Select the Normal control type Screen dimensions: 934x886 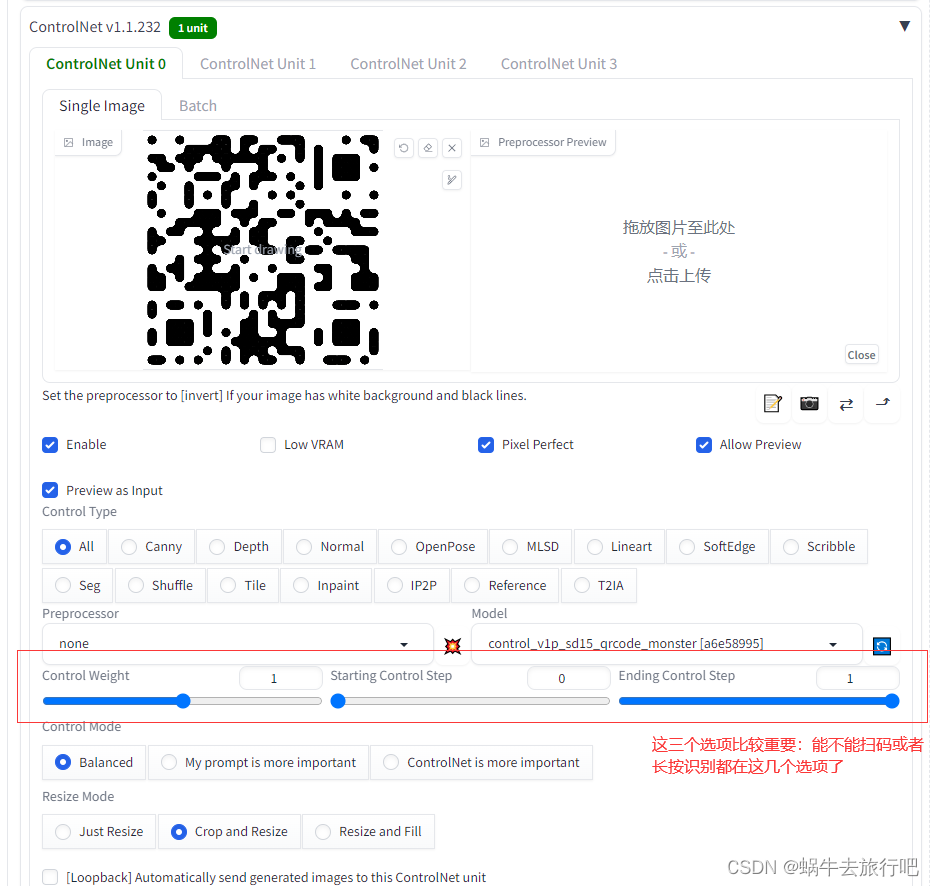330,547
